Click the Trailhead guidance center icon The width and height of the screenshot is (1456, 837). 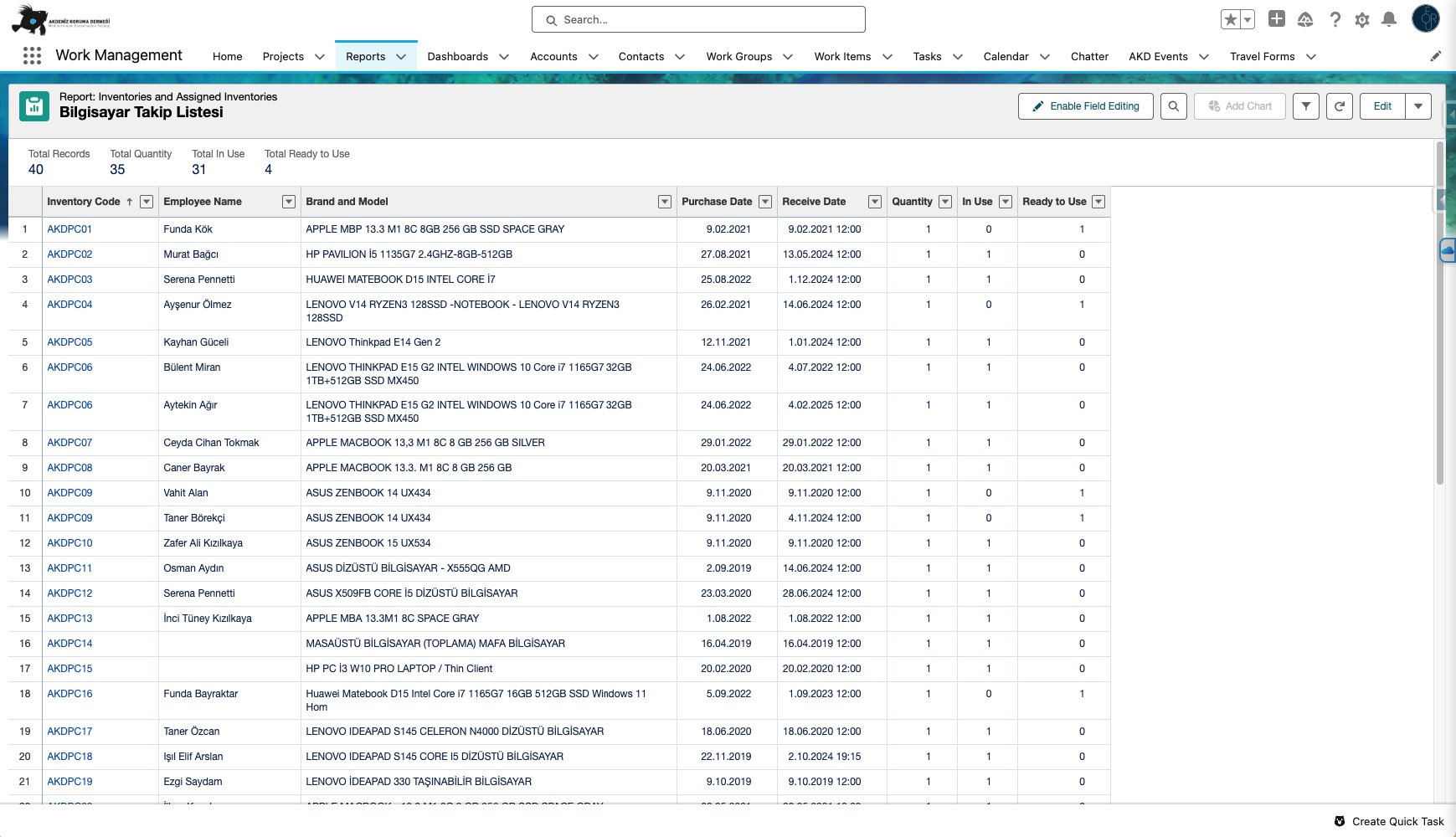coord(1305,19)
